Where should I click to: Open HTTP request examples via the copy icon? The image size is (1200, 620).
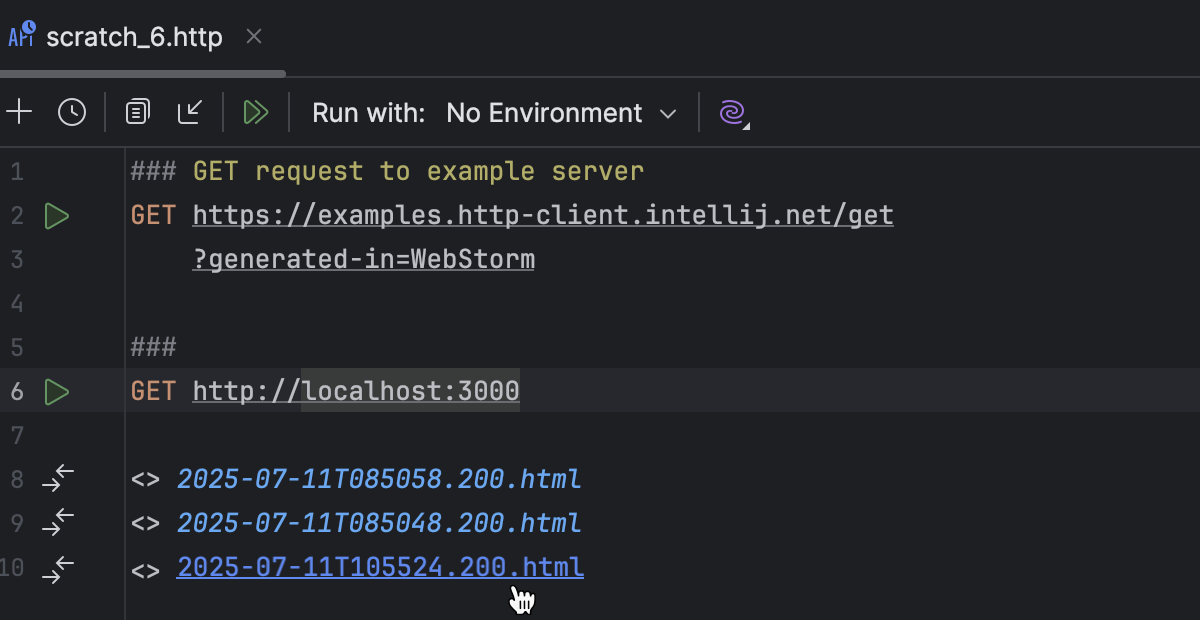click(x=136, y=112)
